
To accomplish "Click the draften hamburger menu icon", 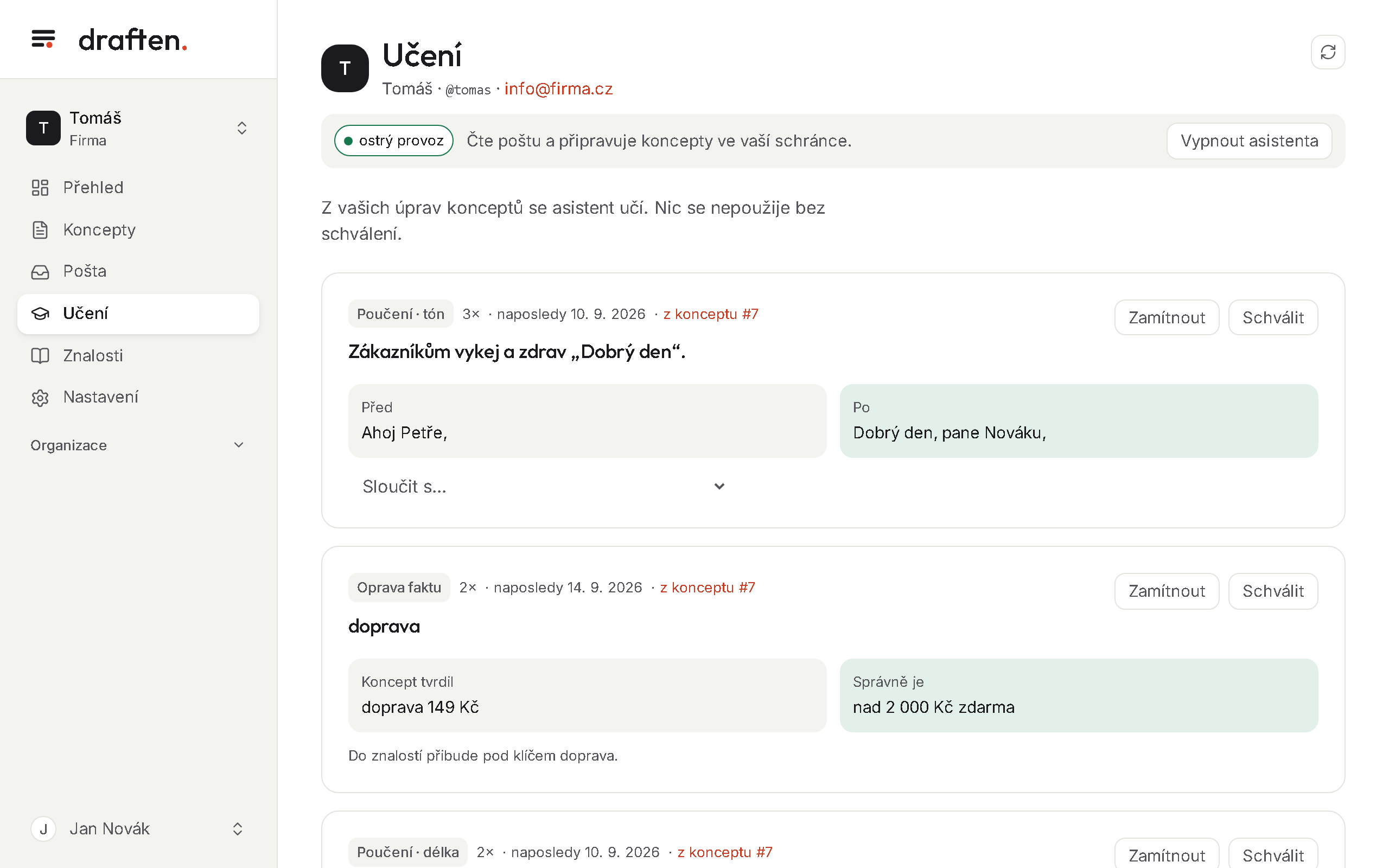I will [x=43, y=39].
